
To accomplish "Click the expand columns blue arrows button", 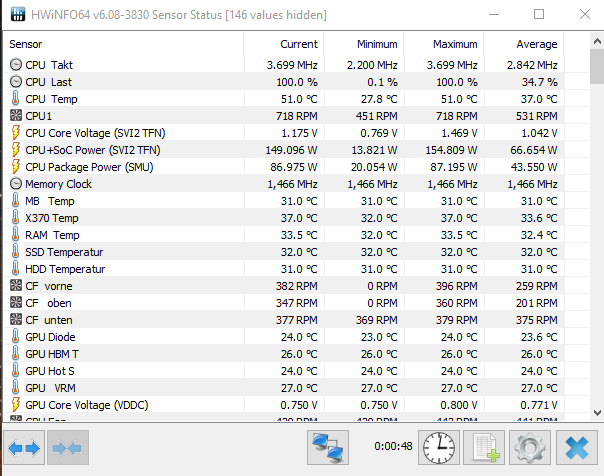I will tap(24, 448).
